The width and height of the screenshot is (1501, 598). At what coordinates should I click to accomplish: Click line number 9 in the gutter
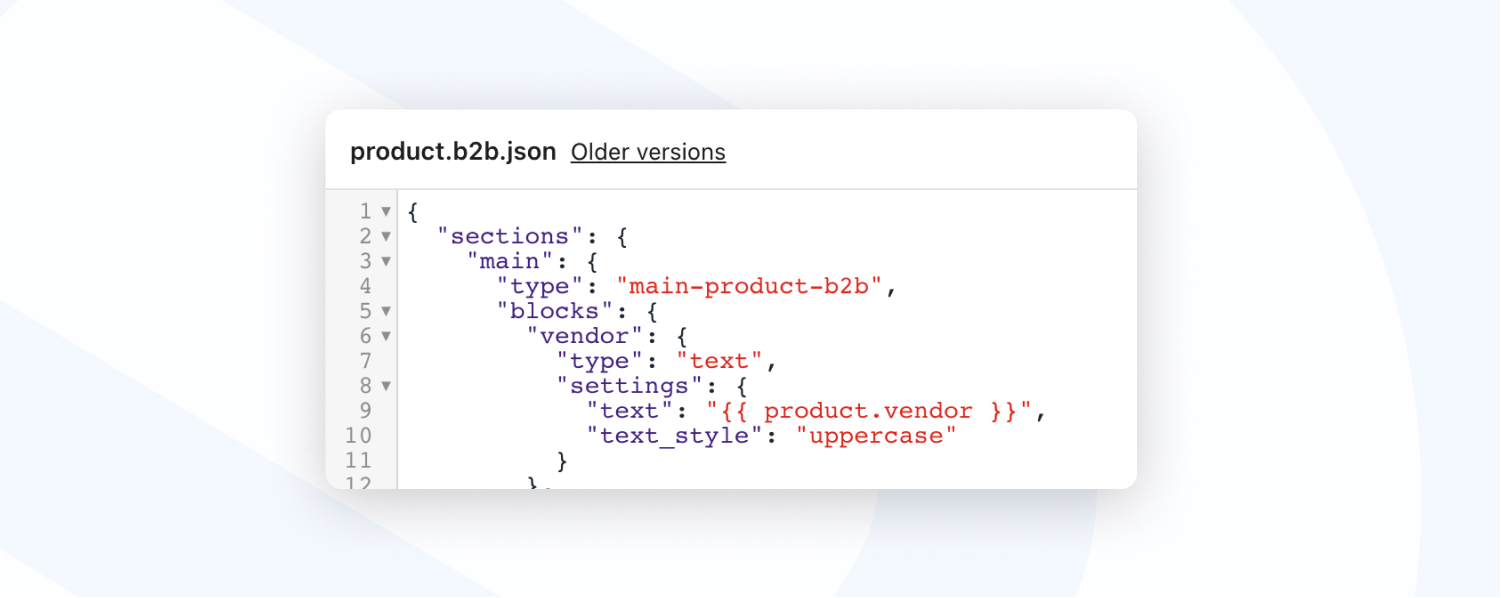click(x=365, y=411)
